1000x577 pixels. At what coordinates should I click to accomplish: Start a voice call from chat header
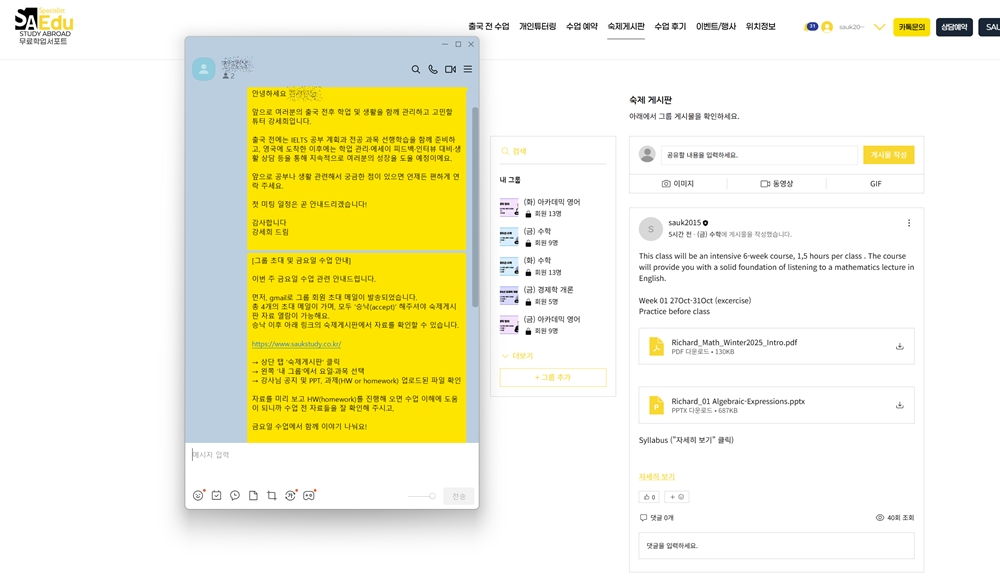pos(433,70)
